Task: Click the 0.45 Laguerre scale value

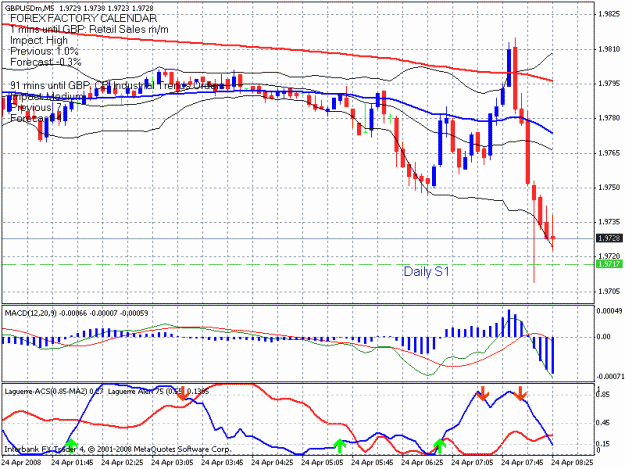Action: (x=603, y=423)
